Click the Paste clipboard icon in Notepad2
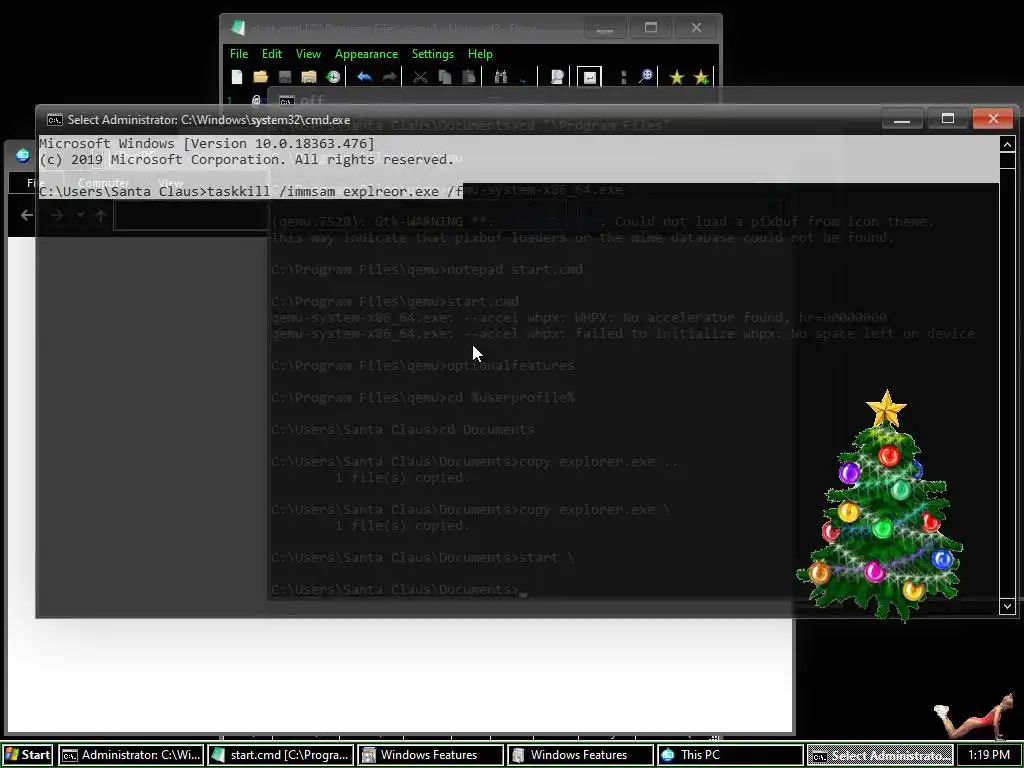The image size is (1024, 768). tap(468, 77)
